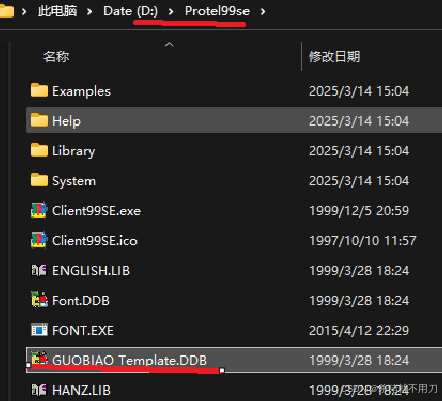
Task: Expand the chevron after Date (D:) breadcrumb
Action: click(x=171, y=12)
